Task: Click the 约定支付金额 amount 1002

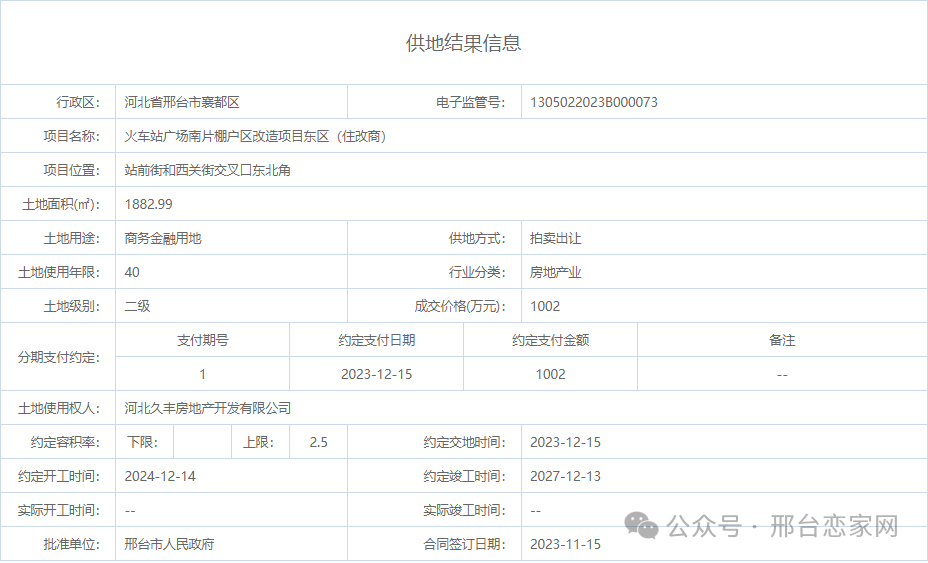Action: coord(550,375)
